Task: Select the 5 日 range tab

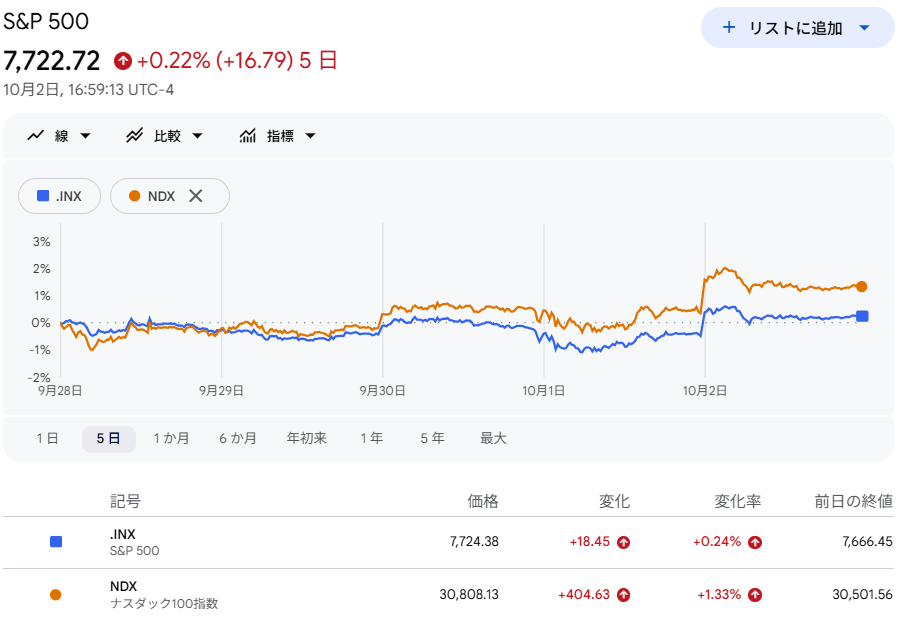Action: click(109, 438)
